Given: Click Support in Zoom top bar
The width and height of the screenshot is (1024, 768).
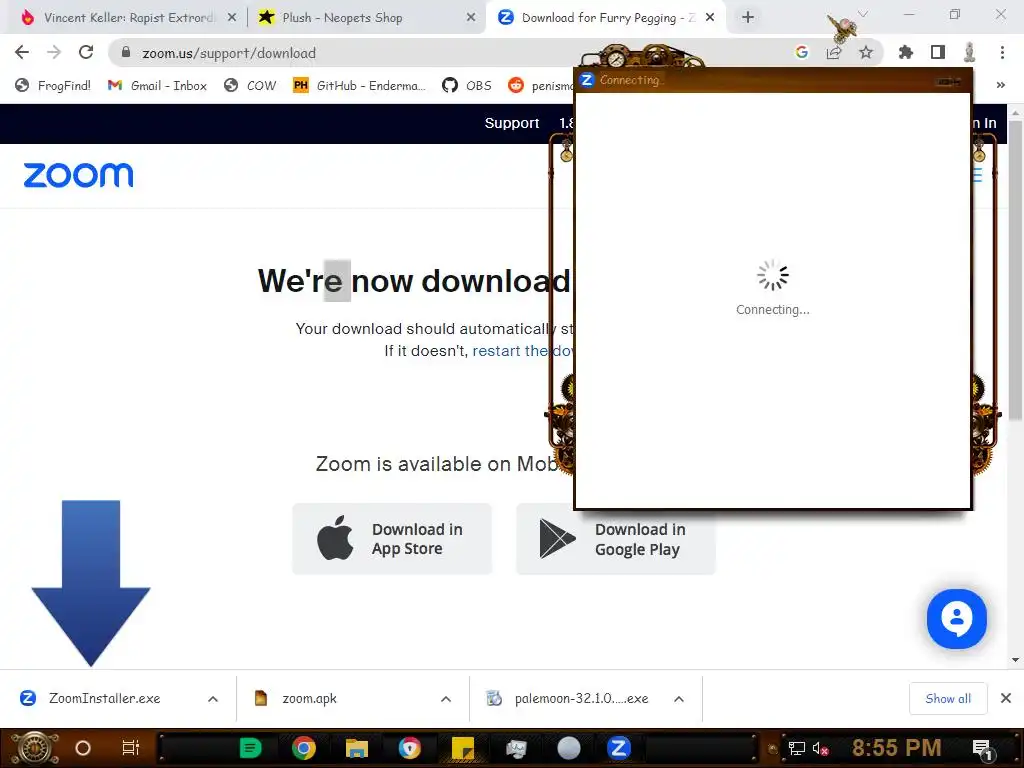Looking at the screenshot, I should (511, 123).
